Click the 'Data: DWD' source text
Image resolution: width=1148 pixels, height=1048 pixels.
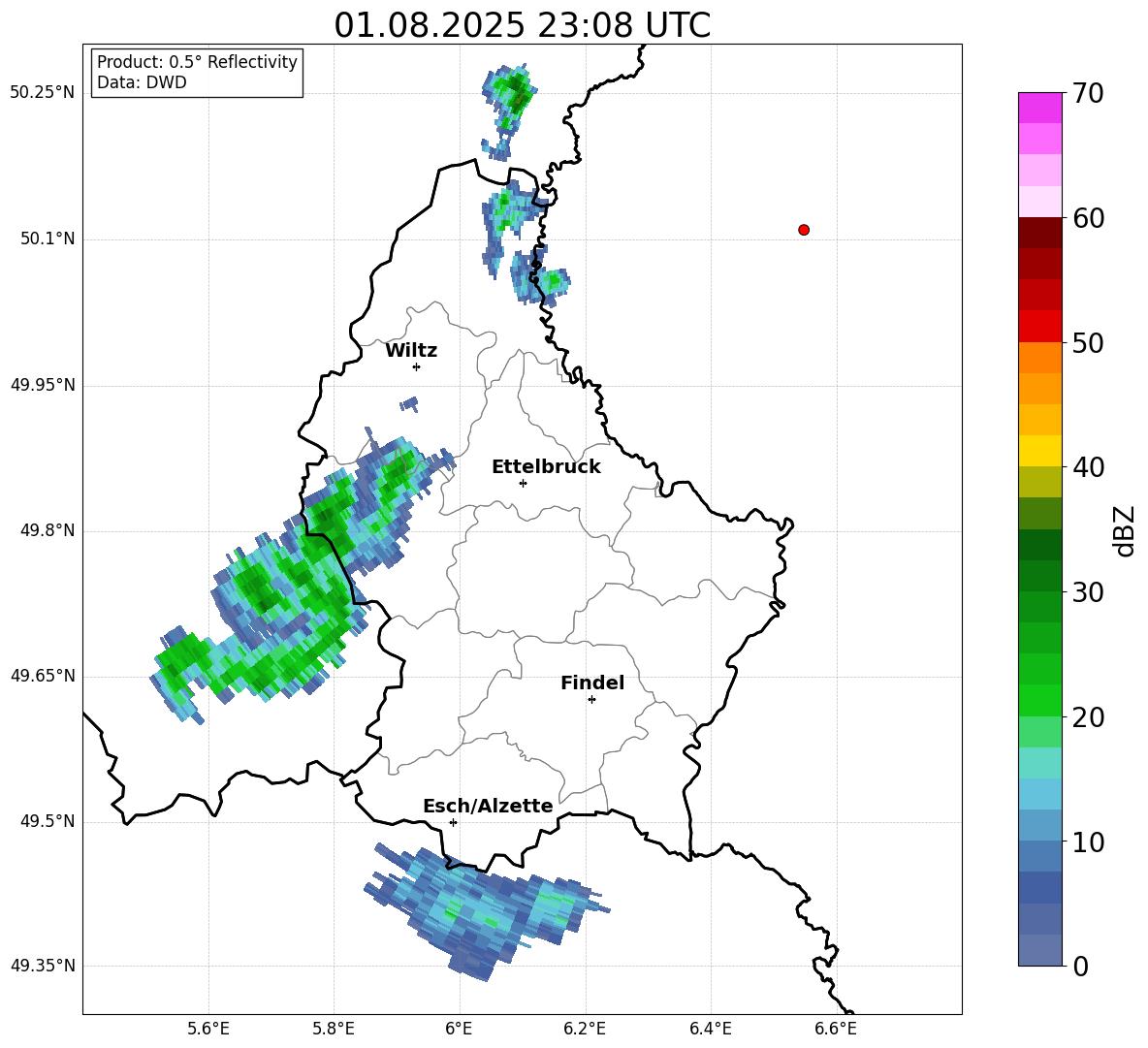142,82
